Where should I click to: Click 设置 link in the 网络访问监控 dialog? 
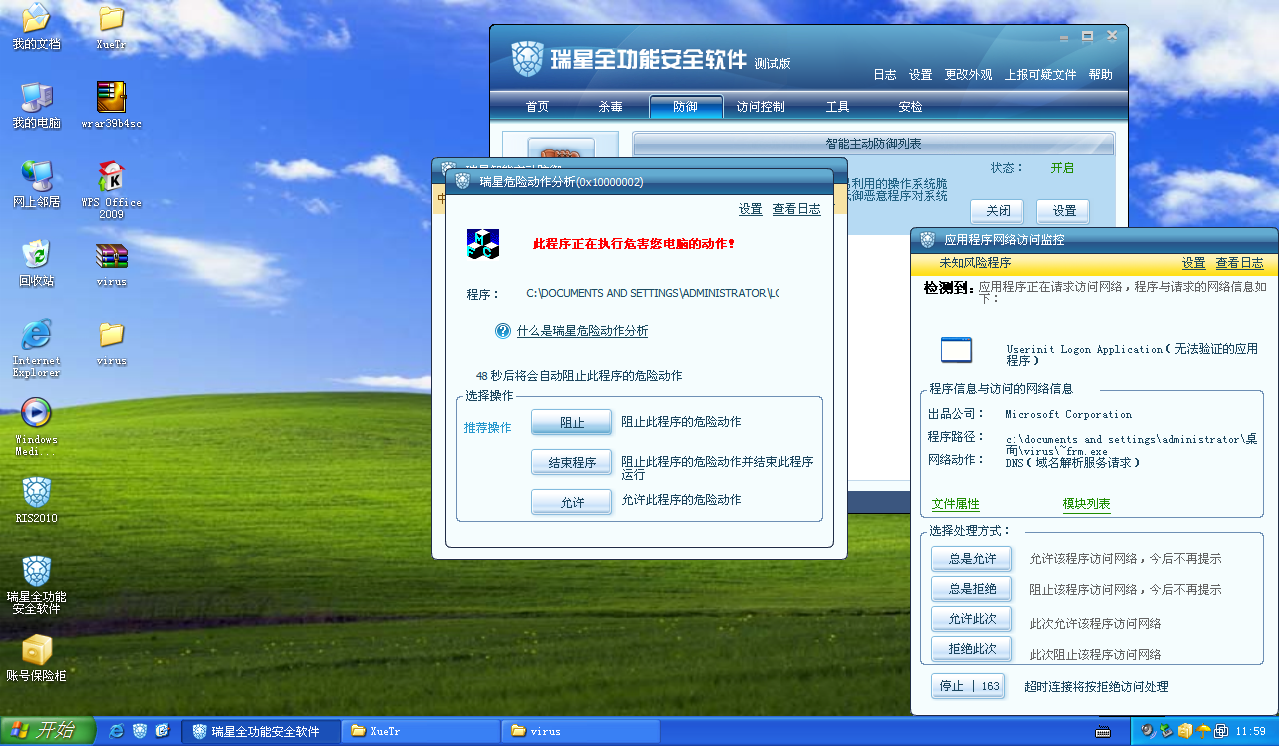1194,263
